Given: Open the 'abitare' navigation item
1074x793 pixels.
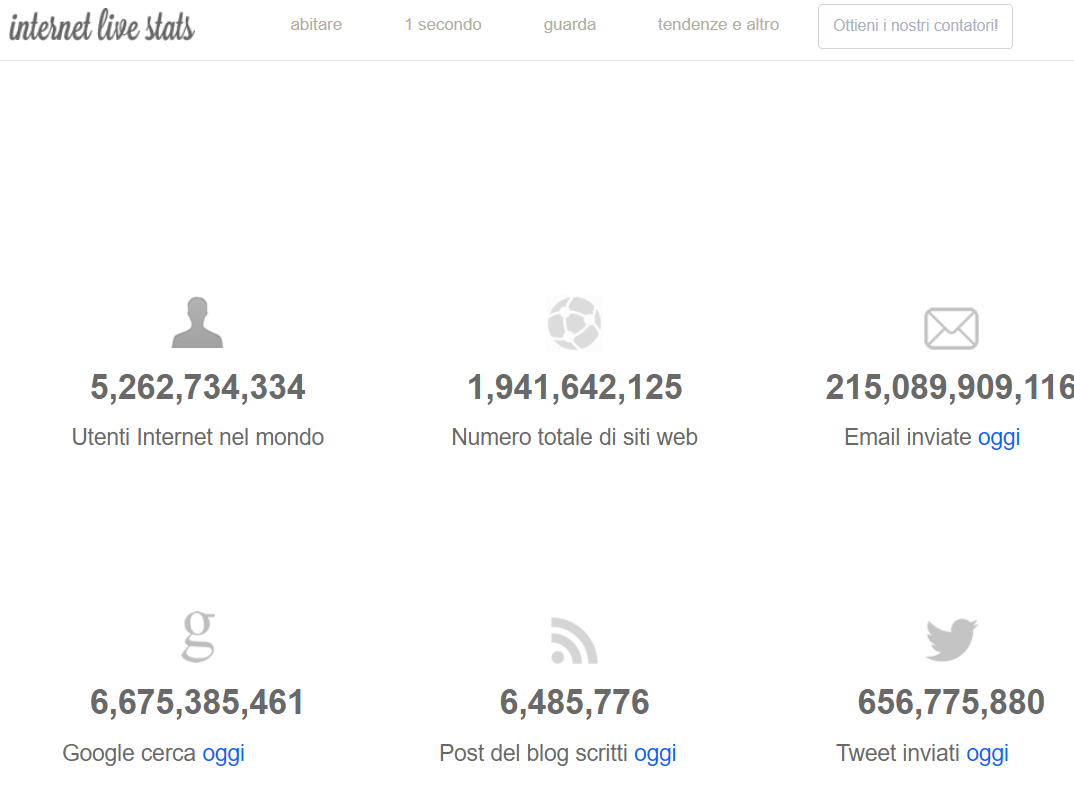Looking at the screenshot, I should coord(316,25).
